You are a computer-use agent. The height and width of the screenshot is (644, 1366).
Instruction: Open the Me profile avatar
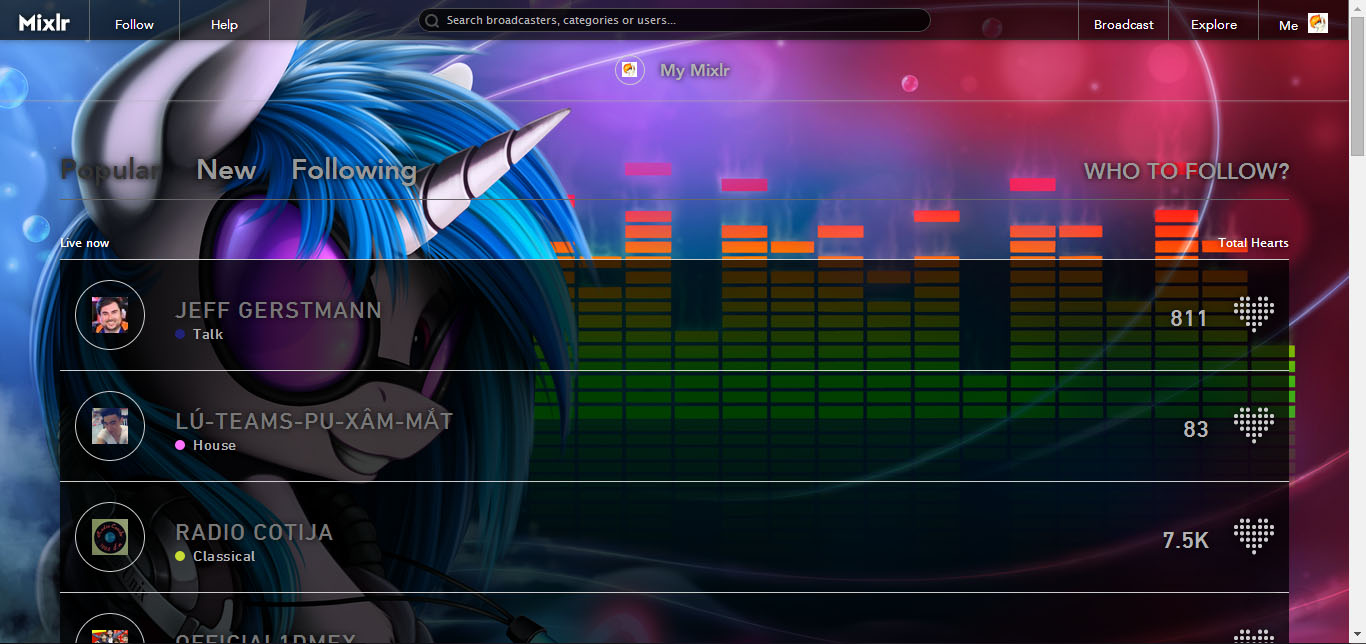click(x=1318, y=24)
